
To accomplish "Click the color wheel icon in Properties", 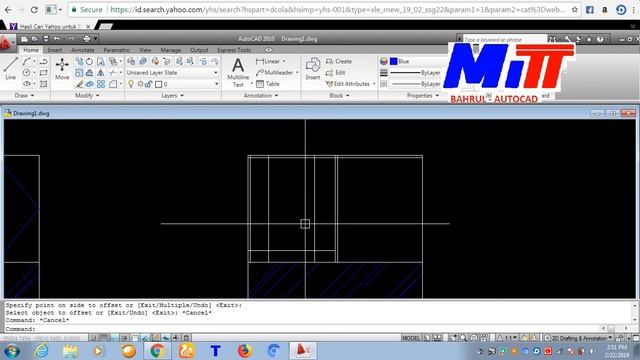I will (384, 61).
